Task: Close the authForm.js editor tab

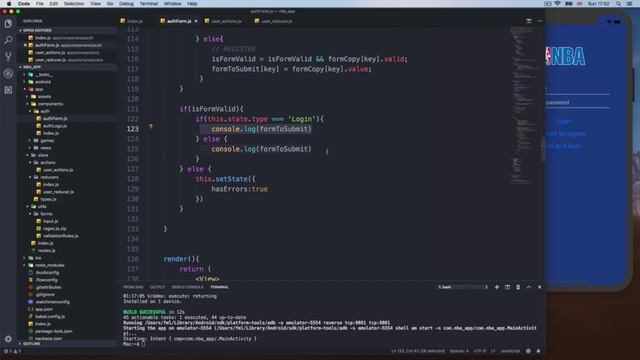Action: [196, 21]
